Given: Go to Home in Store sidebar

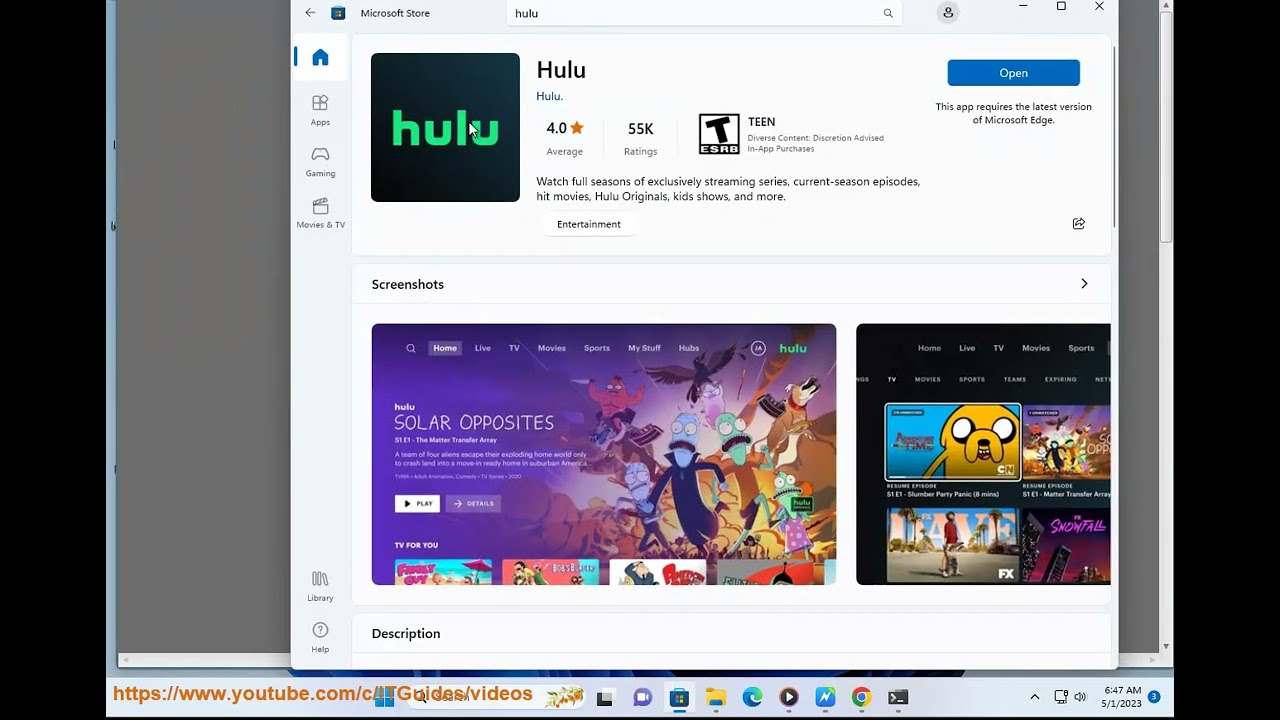Looking at the screenshot, I should pos(320,58).
